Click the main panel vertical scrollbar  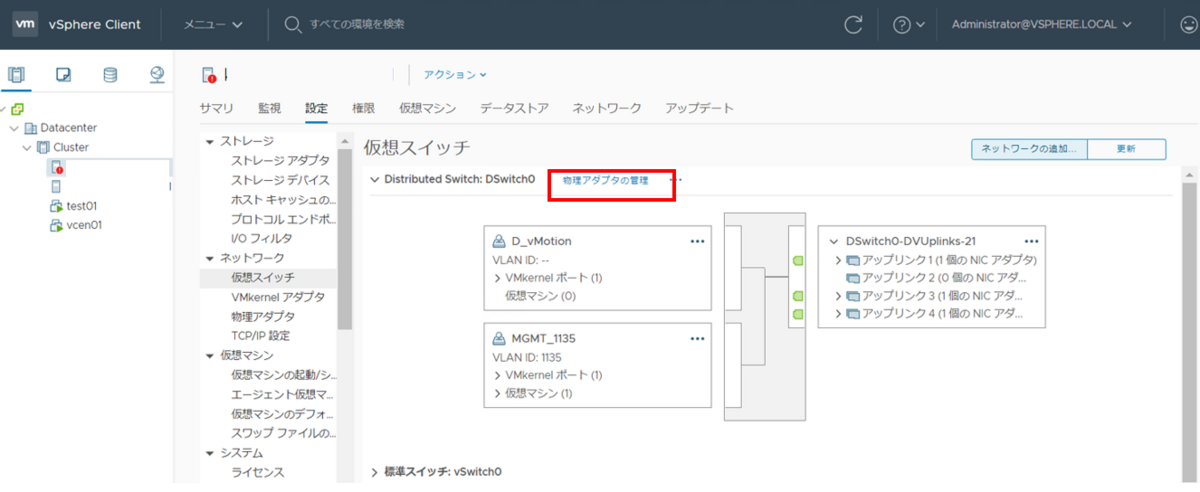click(1189, 330)
